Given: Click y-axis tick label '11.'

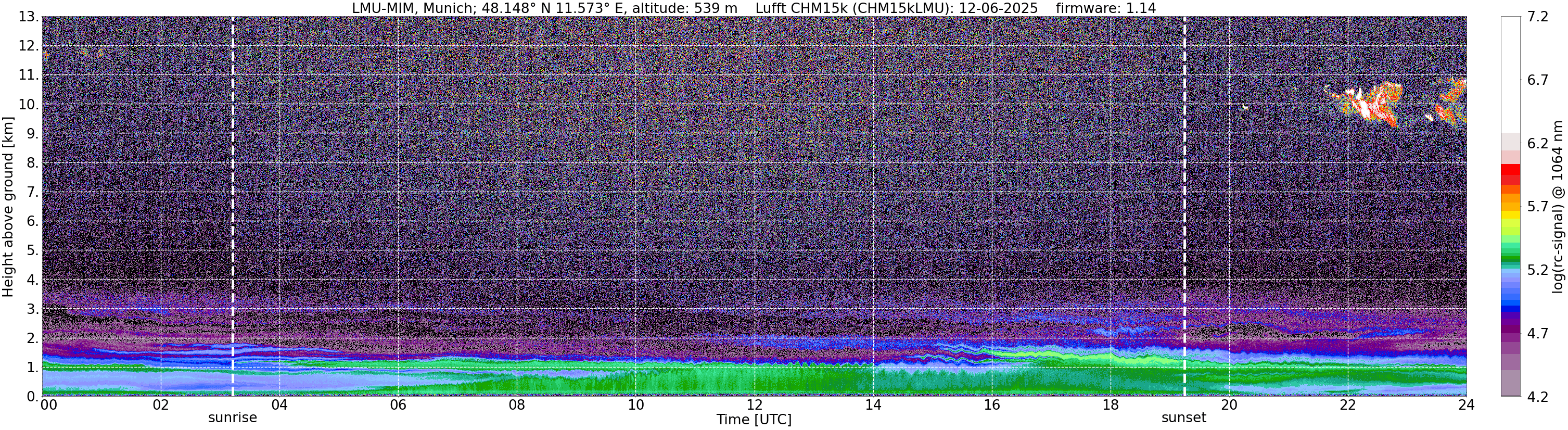Looking at the screenshot, I should point(29,75).
